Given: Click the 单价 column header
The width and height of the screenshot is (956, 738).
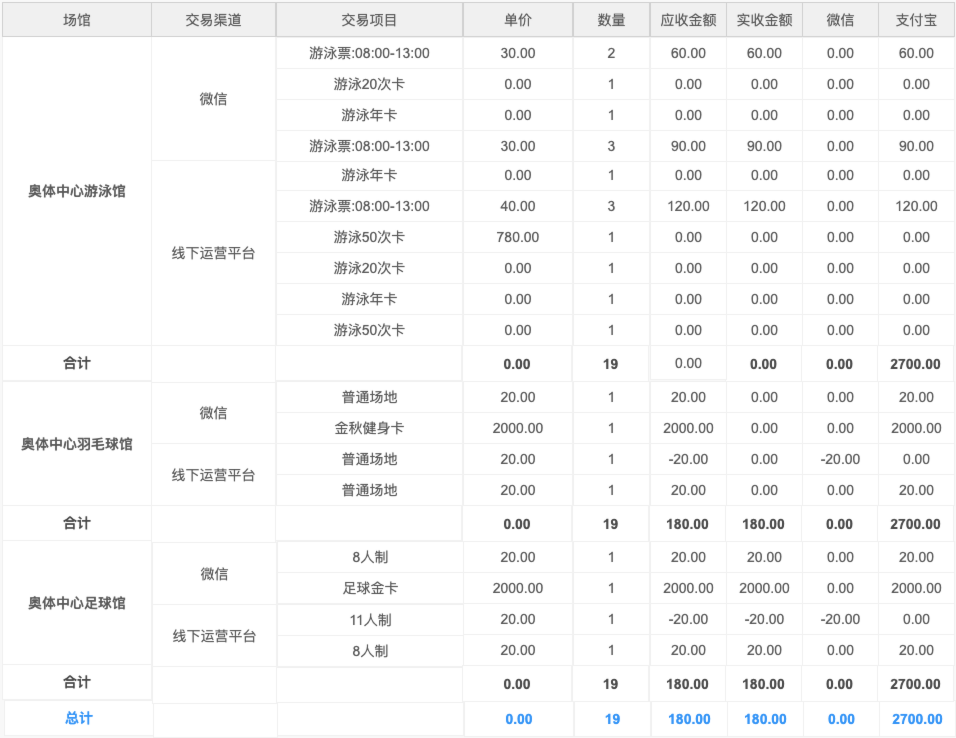Looking at the screenshot, I should pyautogui.click(x=517, y=20).
